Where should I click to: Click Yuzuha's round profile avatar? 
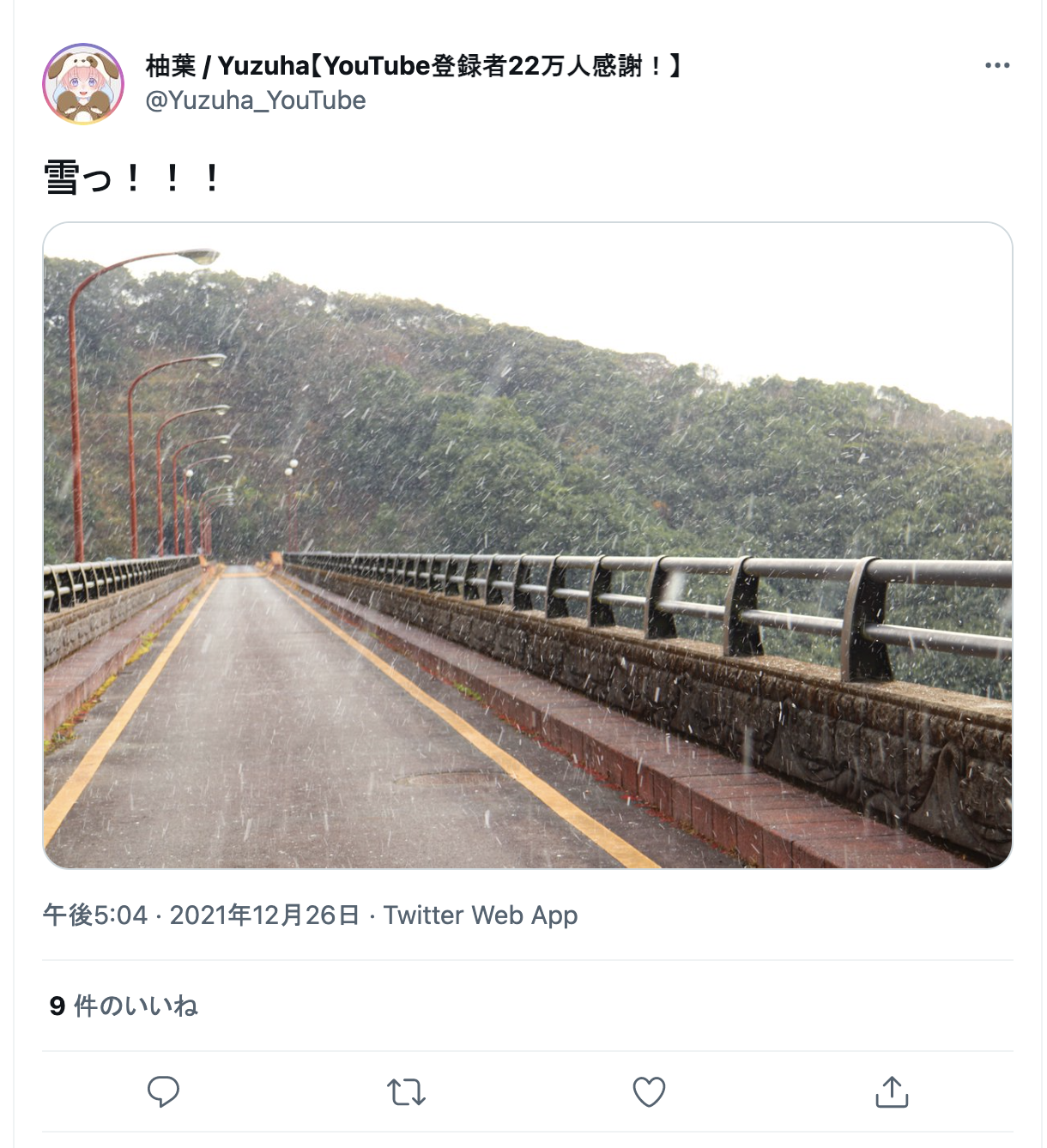coord(83,84)
